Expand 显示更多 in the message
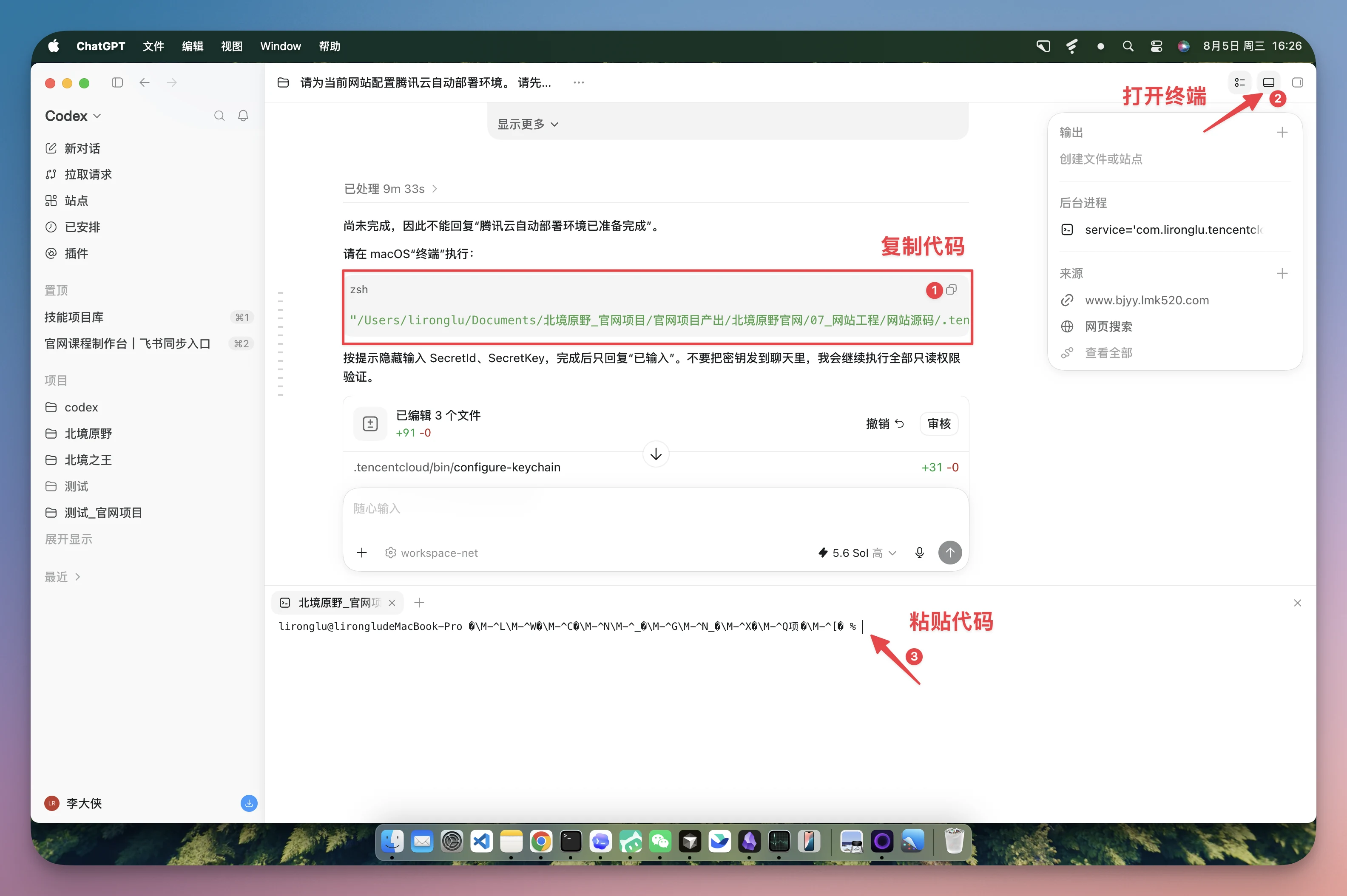Screen dimensions: 1347x896 (x=528, y=124)
